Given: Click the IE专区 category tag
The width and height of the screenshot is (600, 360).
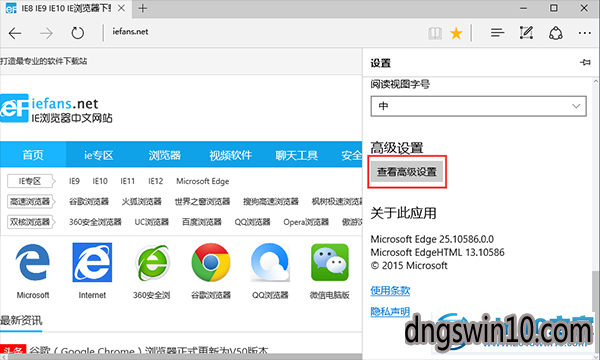Looking at the screenshot, I should 31,181.
